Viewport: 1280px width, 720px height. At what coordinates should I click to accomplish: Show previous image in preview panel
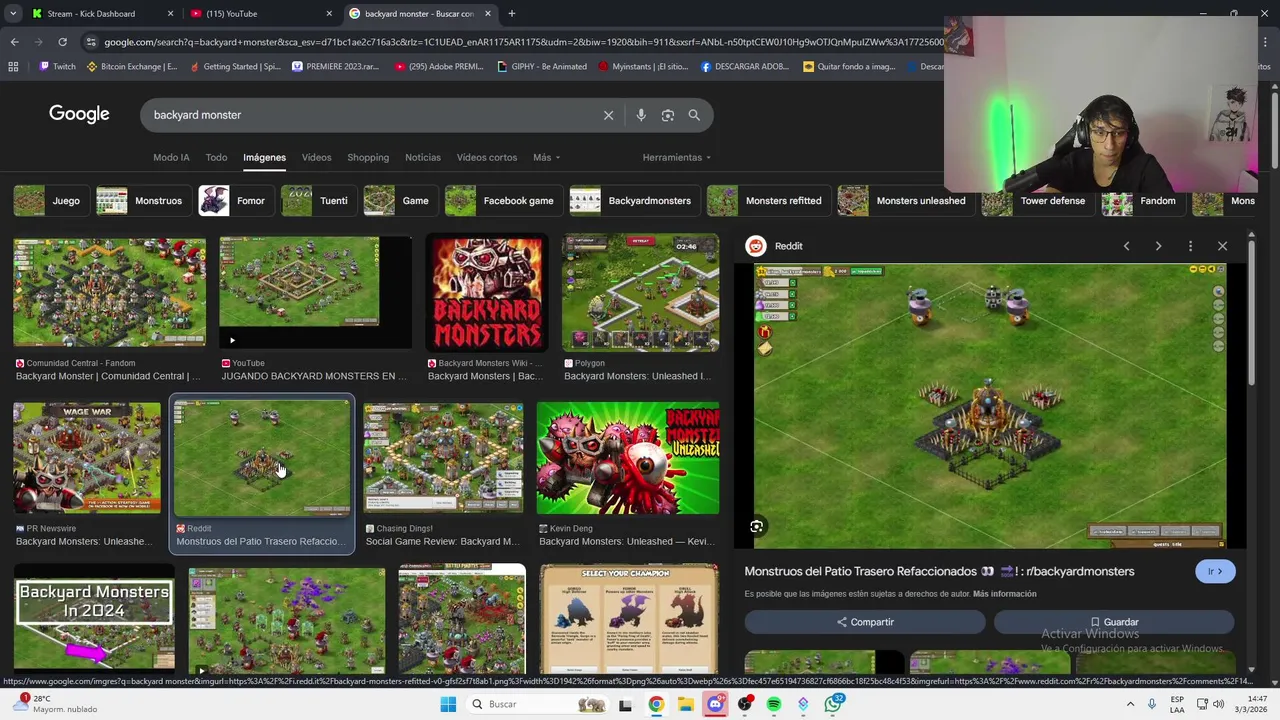[1126, 246]
